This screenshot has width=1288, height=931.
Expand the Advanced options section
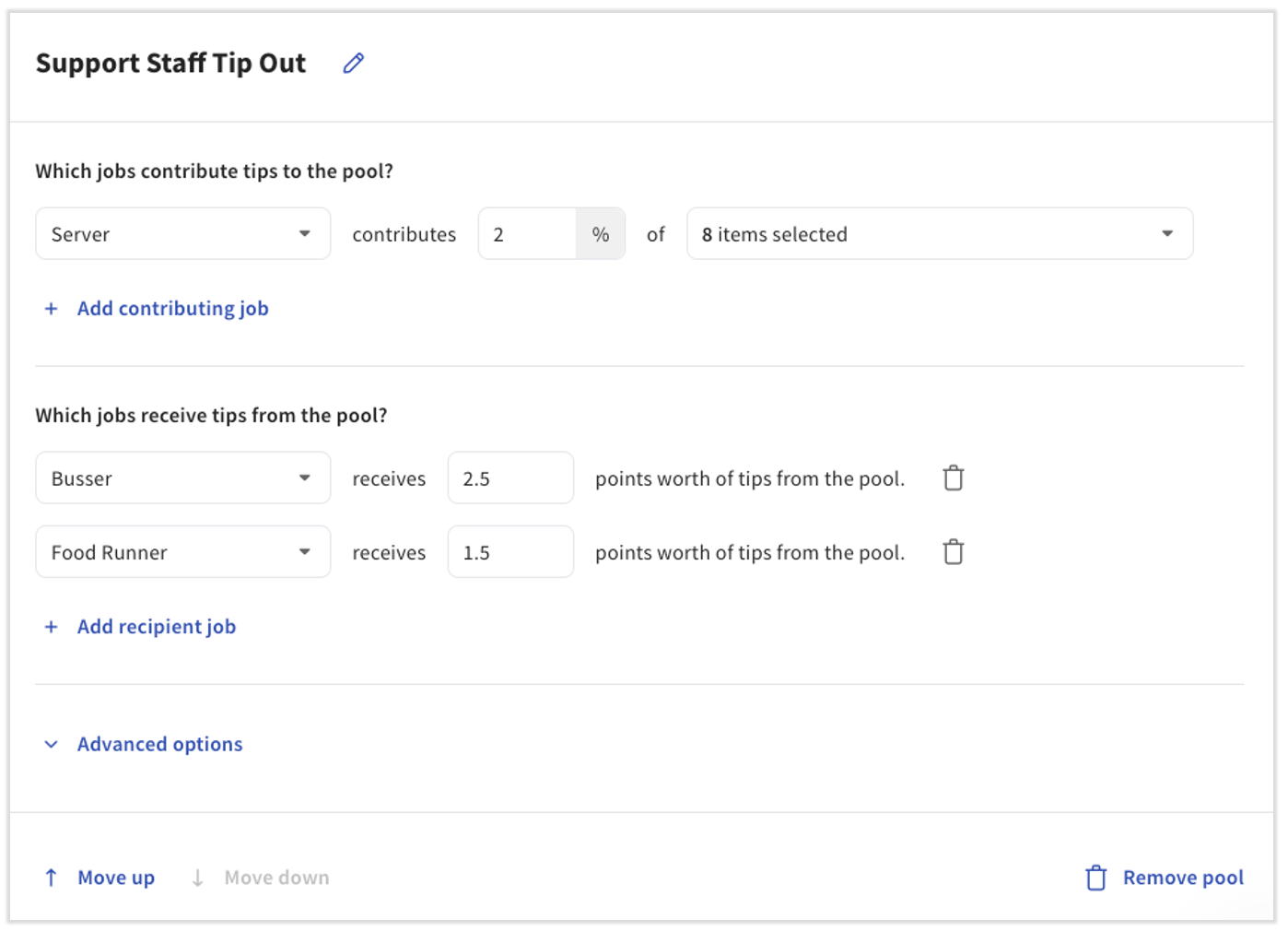coord(158,744)
